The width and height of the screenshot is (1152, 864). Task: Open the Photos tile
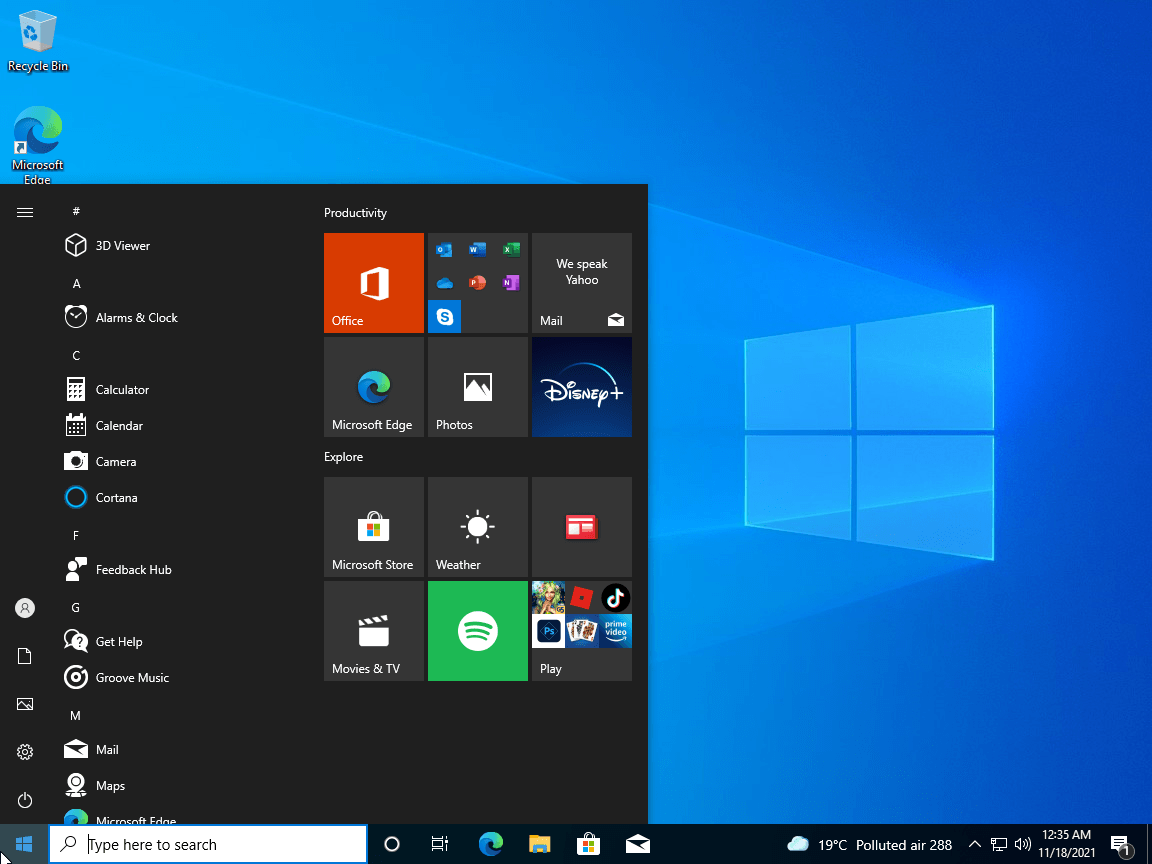[477, 387]
